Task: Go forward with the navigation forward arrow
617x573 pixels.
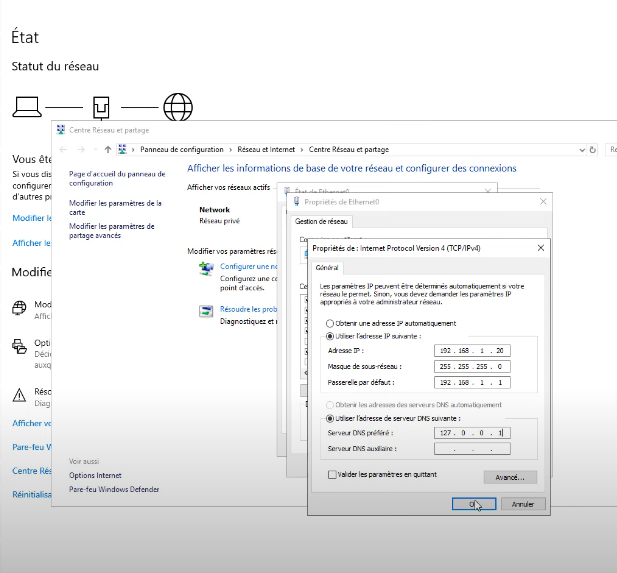Action: click(81, 150)
